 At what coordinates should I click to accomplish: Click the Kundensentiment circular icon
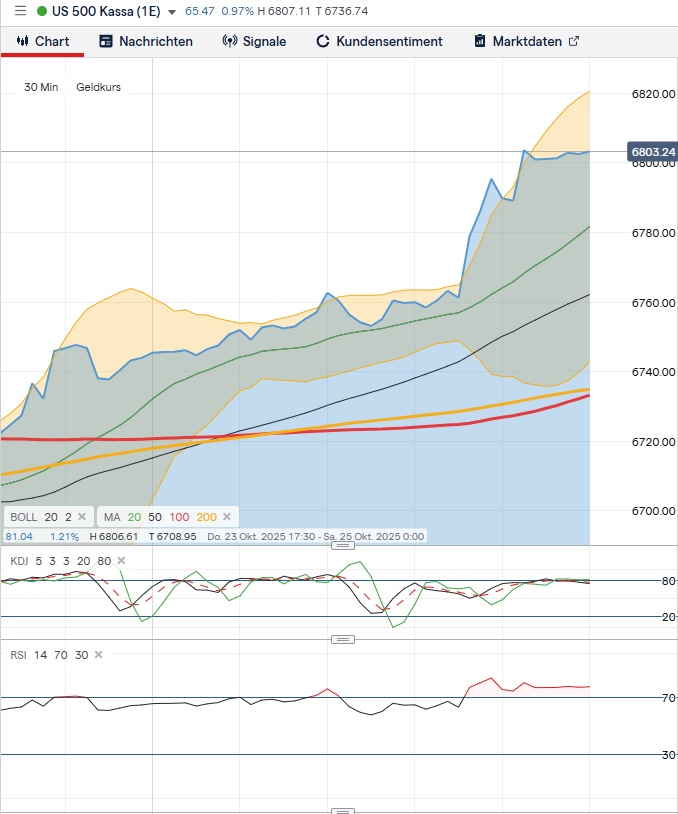click(x=323, y=42)
